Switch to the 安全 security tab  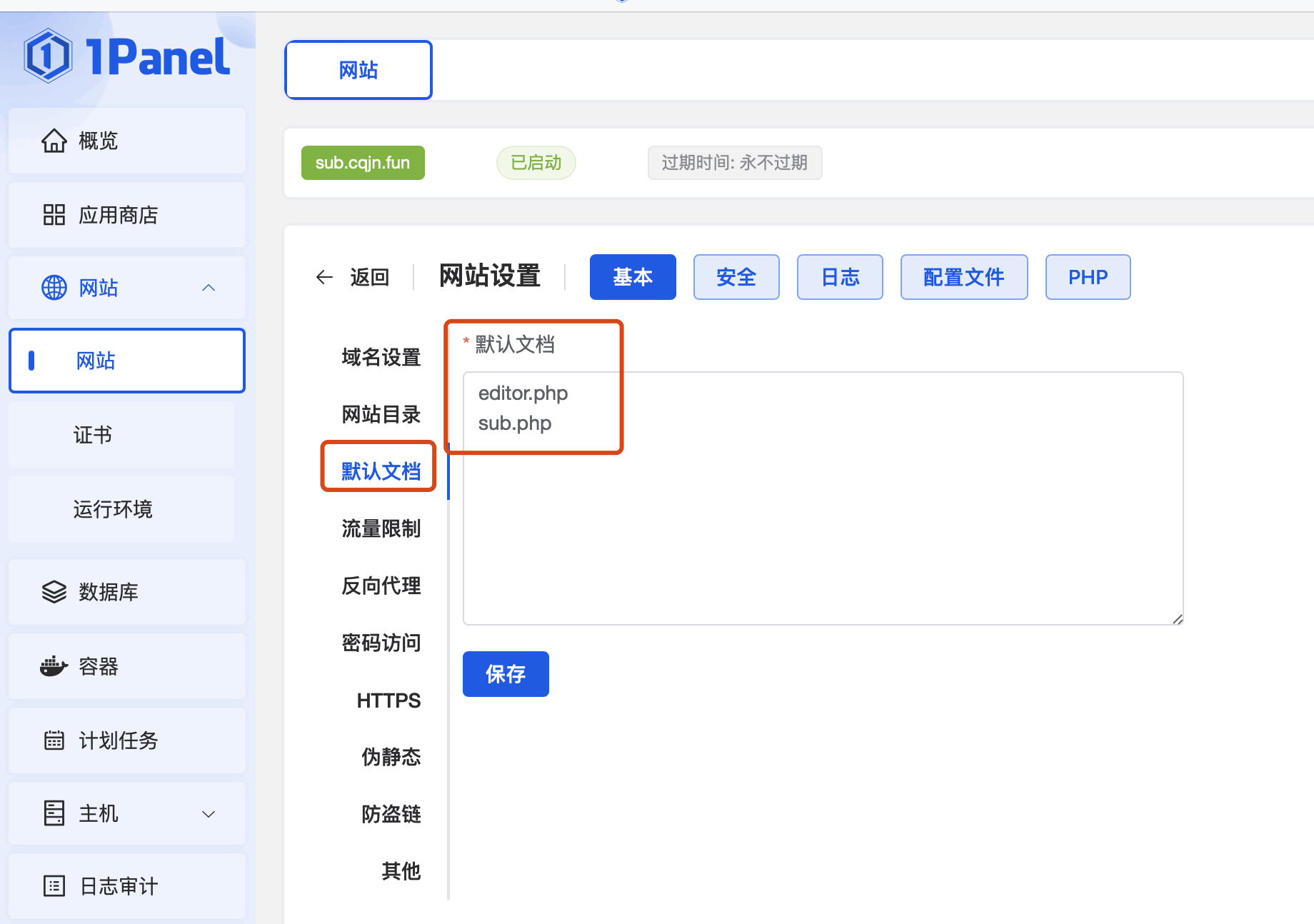click(736, 277)
